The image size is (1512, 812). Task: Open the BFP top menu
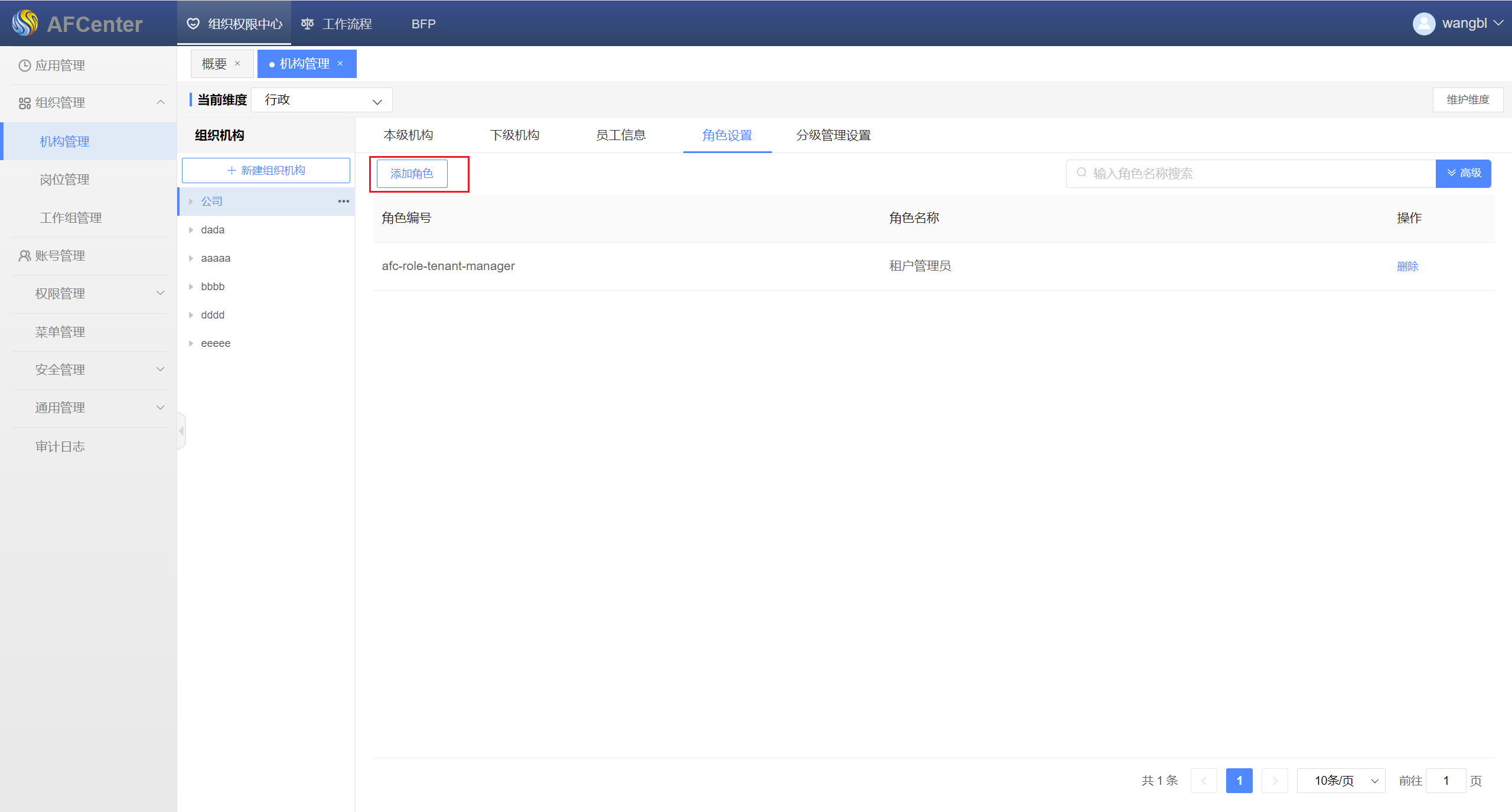(x=423, y=24)
